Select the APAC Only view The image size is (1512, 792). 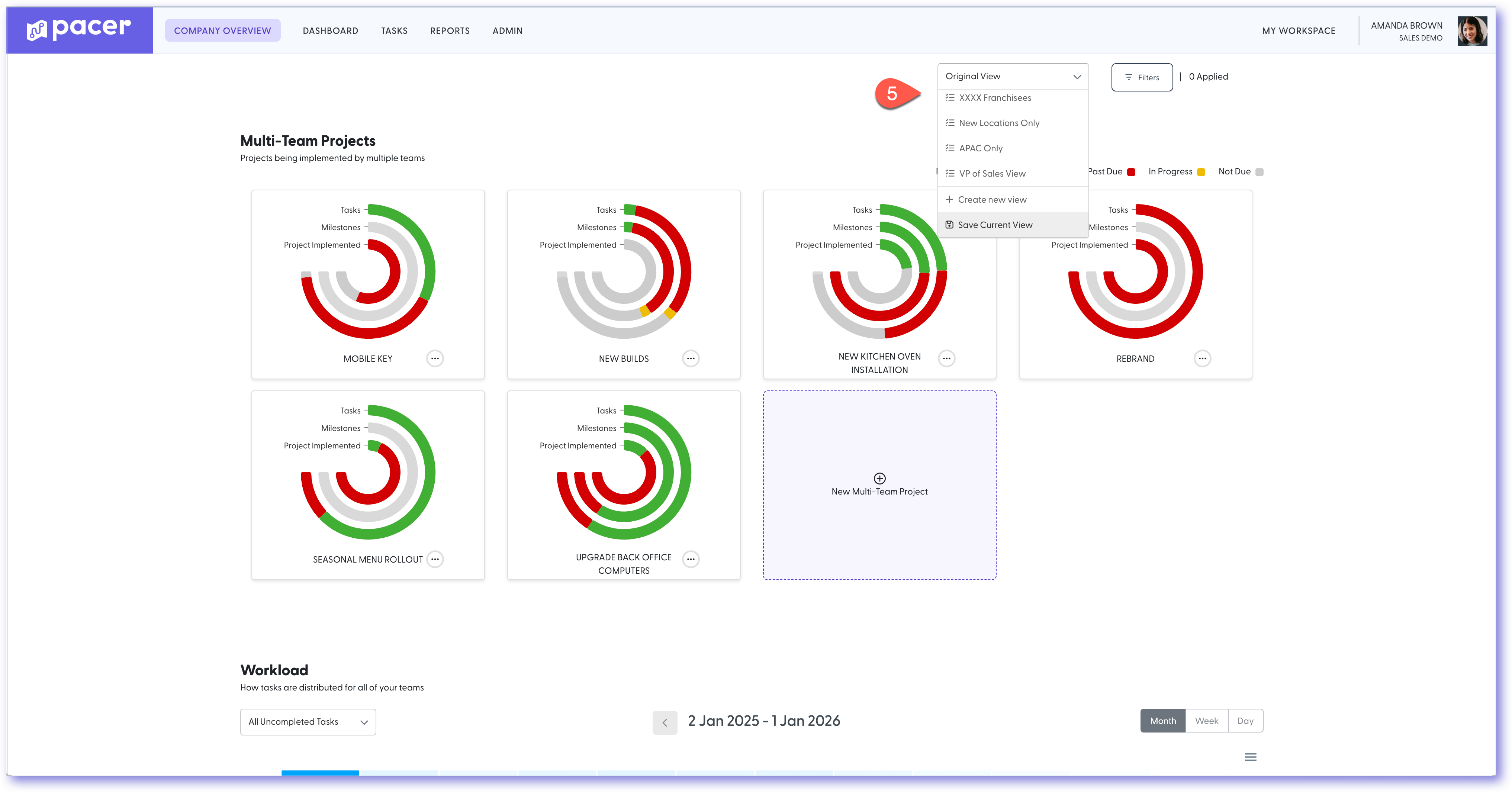(x=1013, y=148)
